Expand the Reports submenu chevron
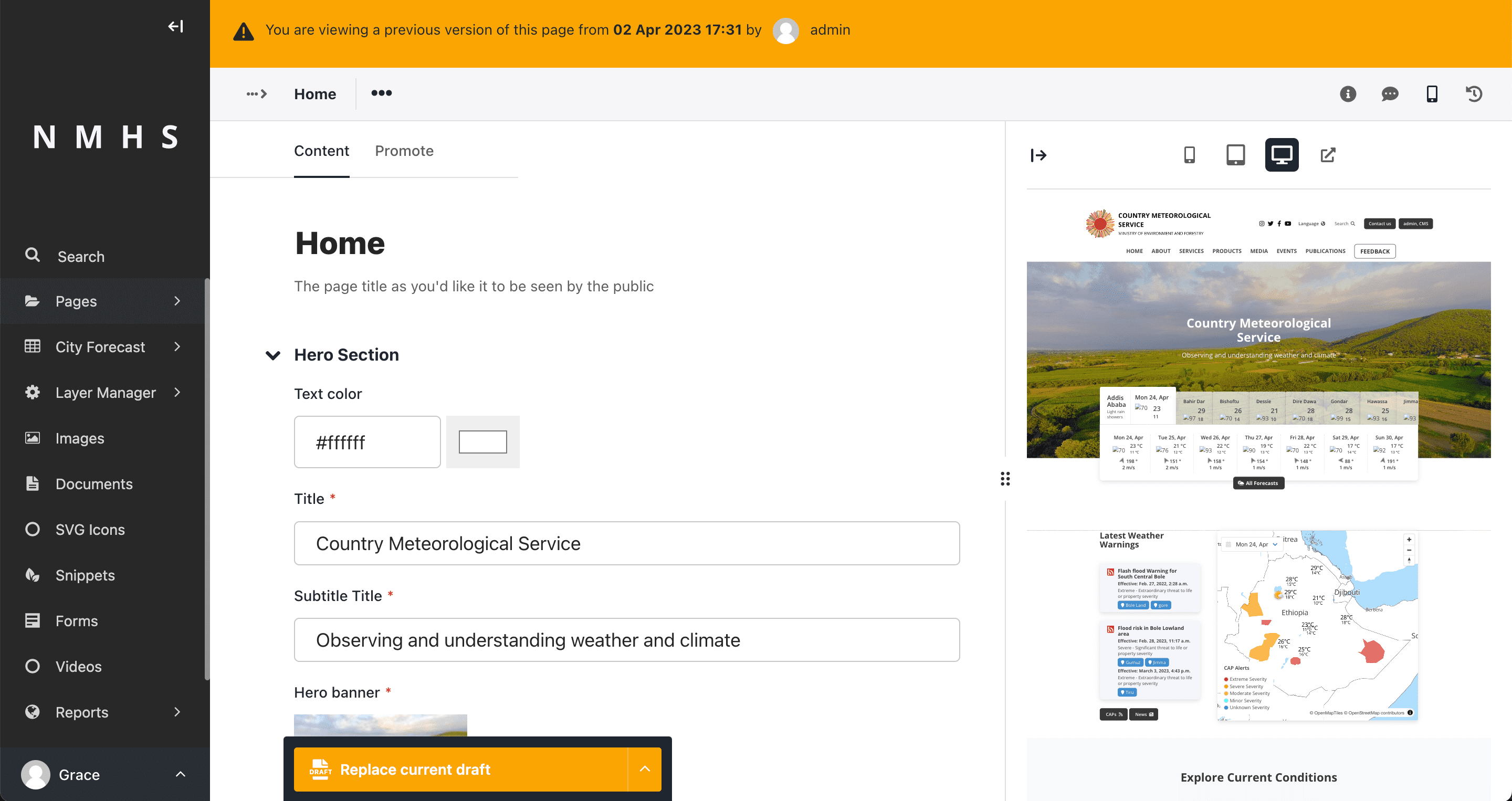Viewport: 1512px width, 801px height. [177, 712]
